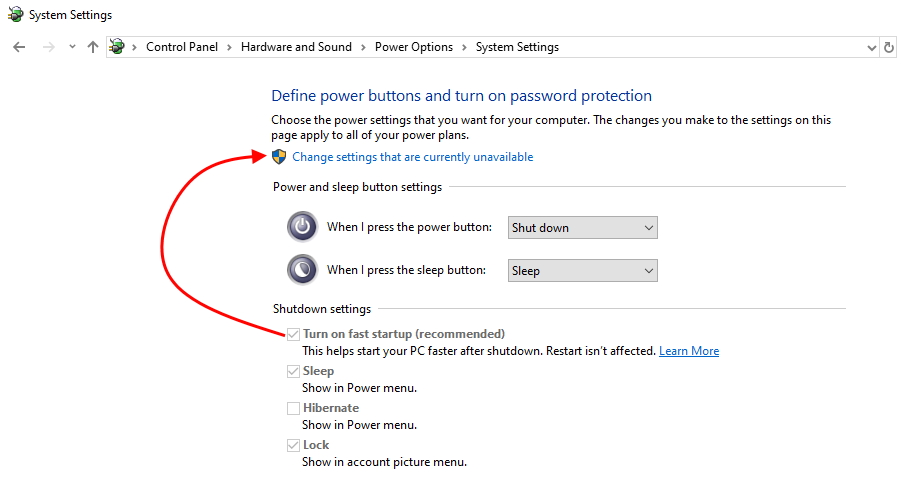Refresh the System Settings page
Viewport: 902px width, 482px height.
click(889, 47)
